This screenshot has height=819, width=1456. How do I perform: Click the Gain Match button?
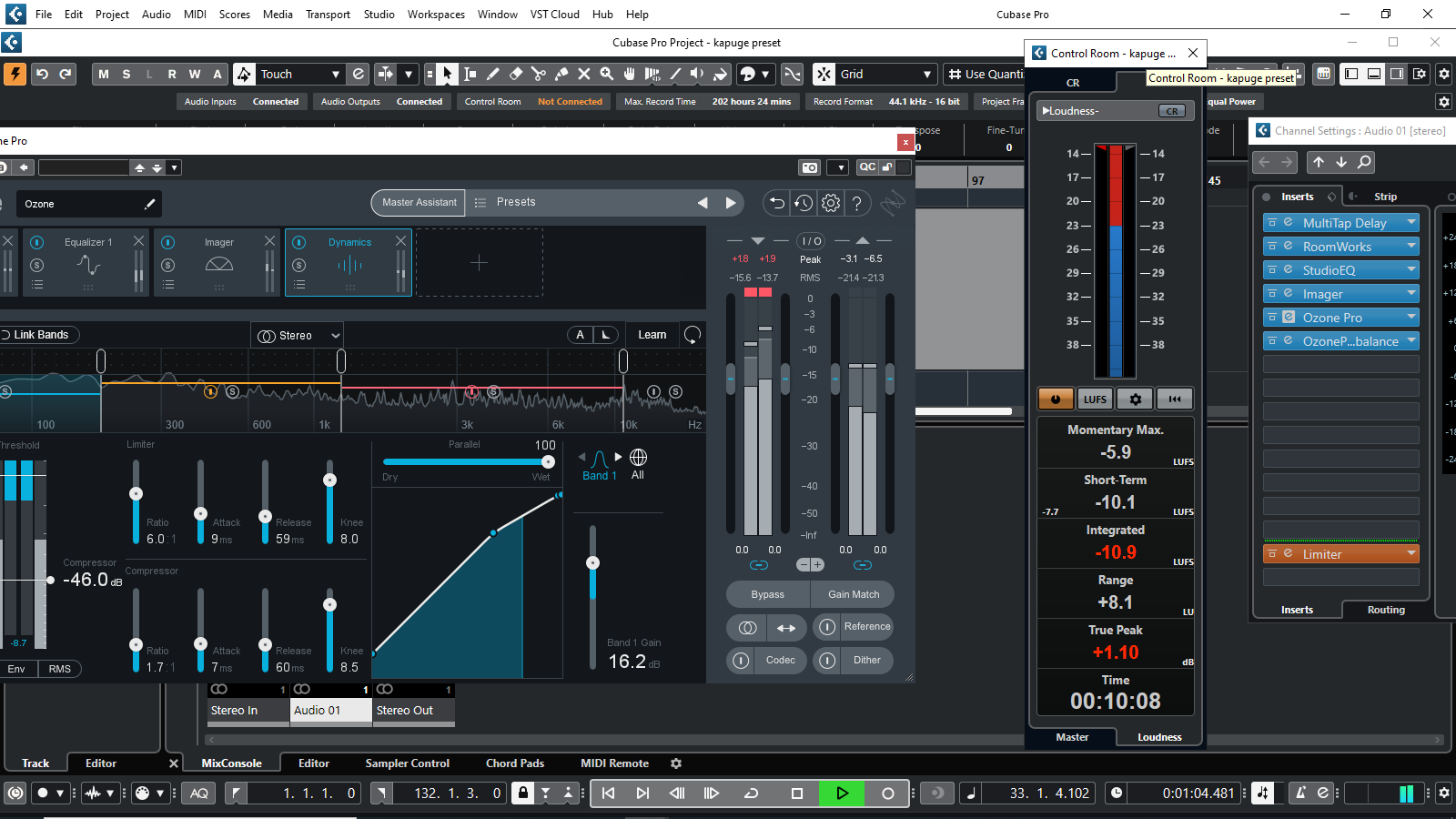pyautogui.click(x=854, y=594)
